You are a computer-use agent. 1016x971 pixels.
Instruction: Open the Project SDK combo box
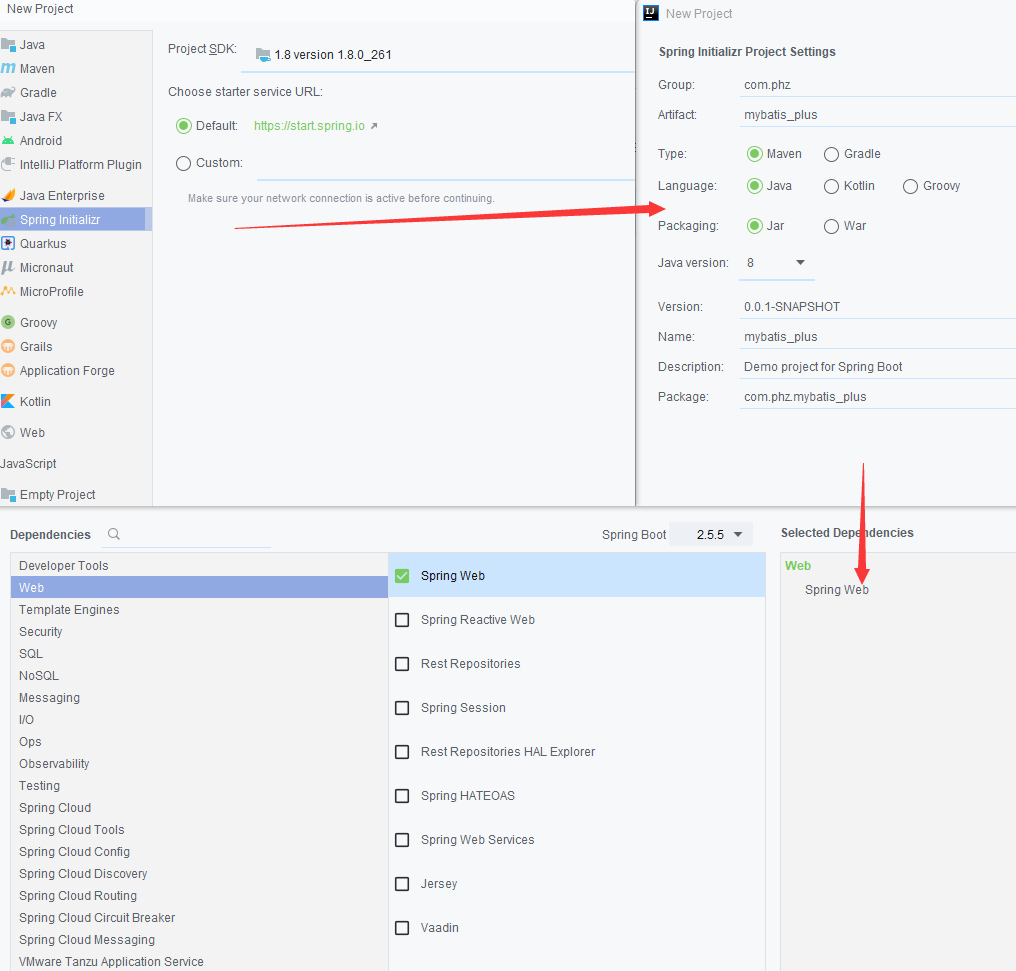[x=437, y=55]
